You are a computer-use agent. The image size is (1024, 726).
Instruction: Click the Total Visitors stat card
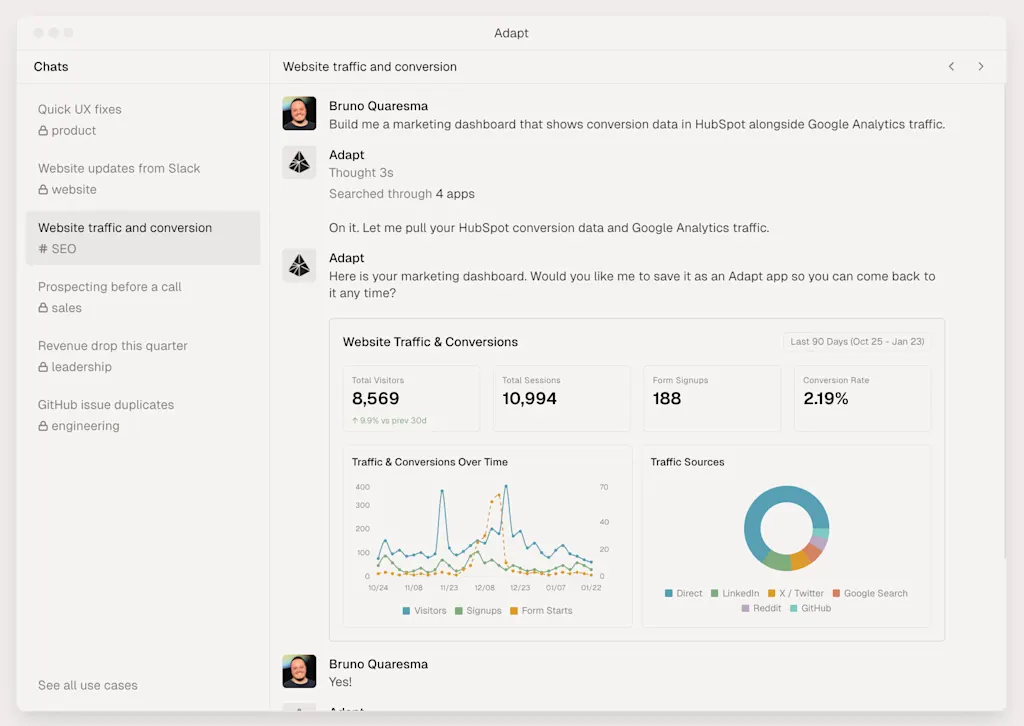[411, 398]
